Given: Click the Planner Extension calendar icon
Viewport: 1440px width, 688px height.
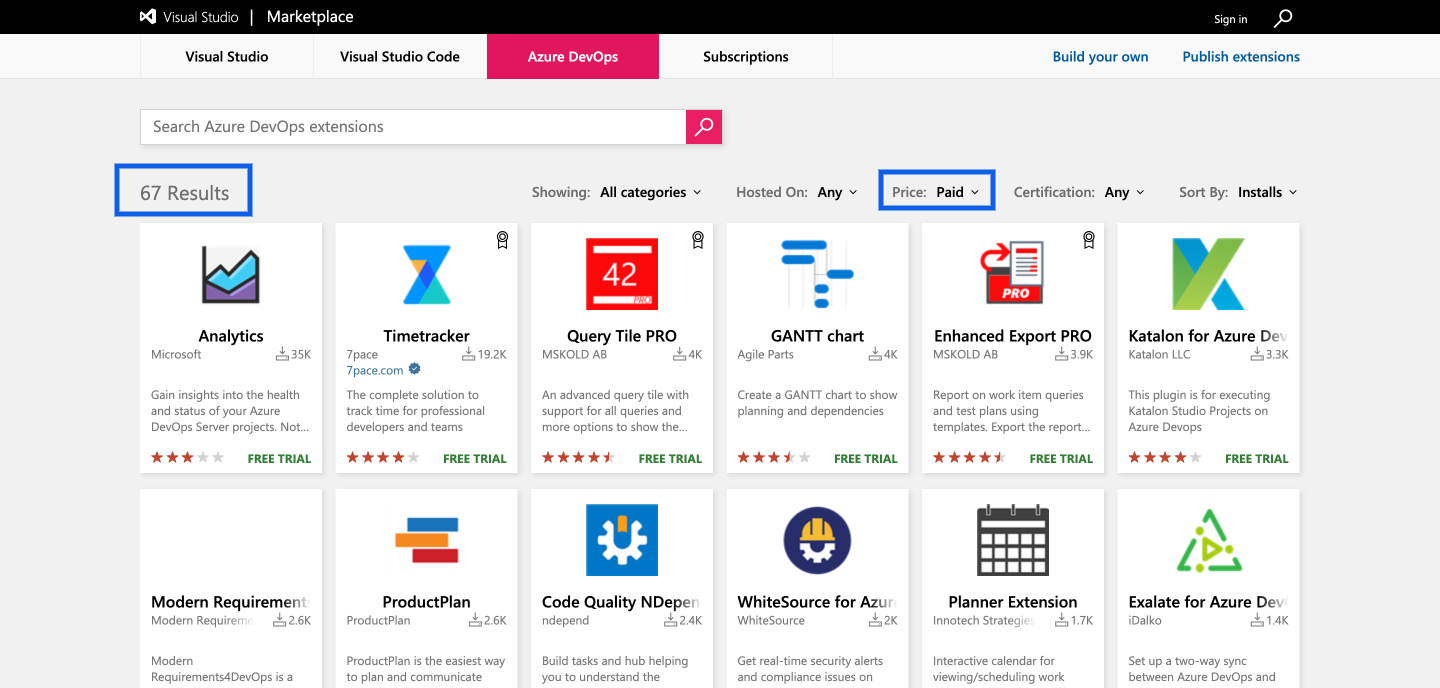Looking at the screenshot, I should (1012, 540).
